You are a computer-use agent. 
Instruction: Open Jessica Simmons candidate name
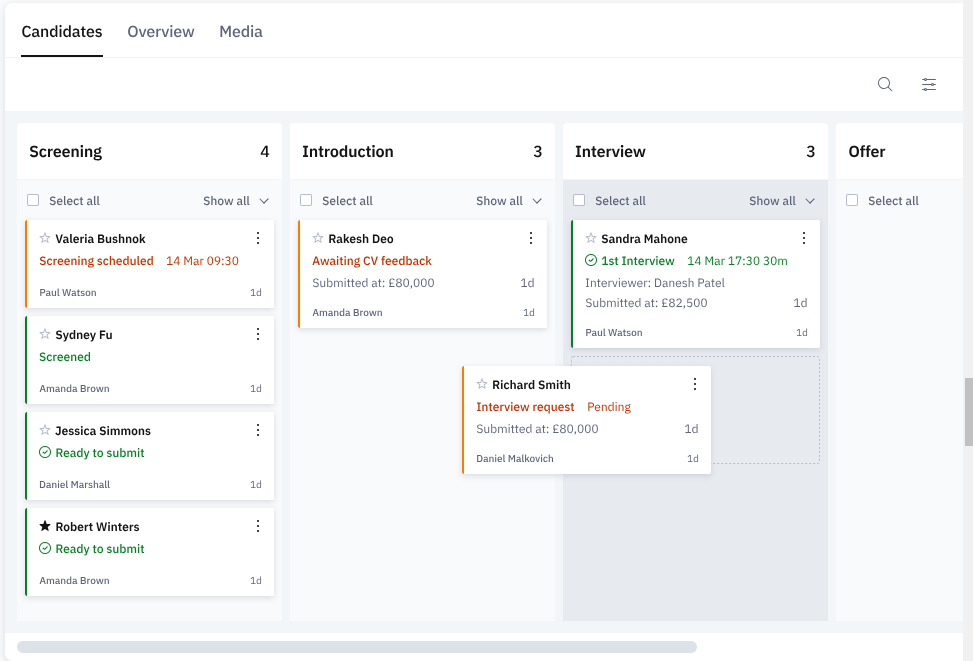[103, 431]
